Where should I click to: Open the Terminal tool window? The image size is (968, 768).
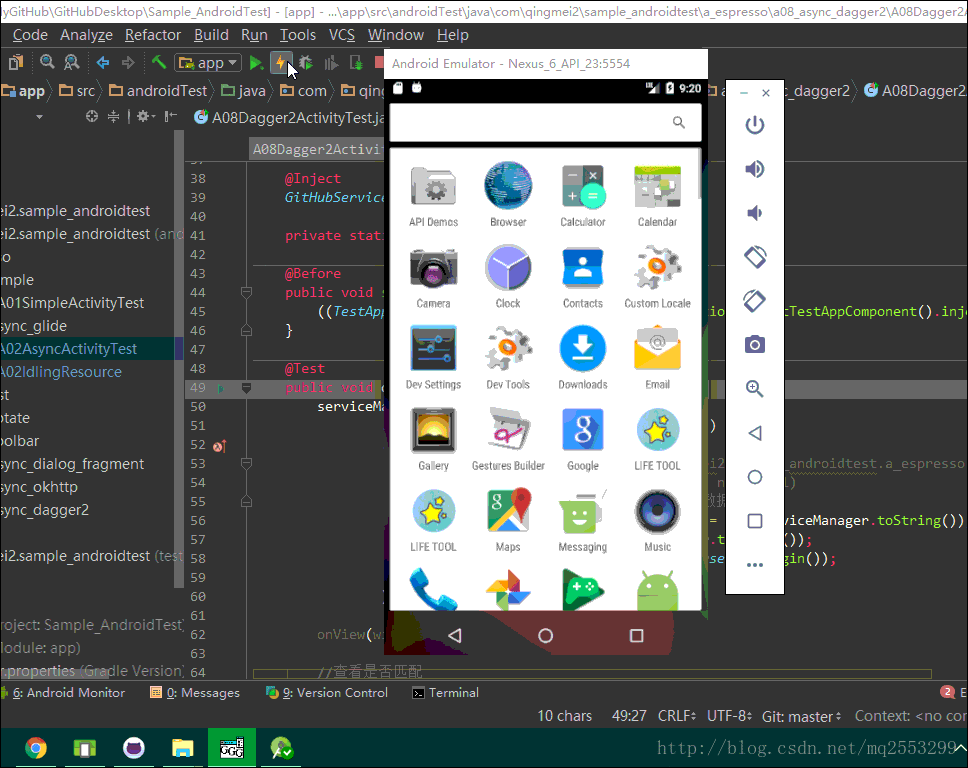click(x=445, y=693)
